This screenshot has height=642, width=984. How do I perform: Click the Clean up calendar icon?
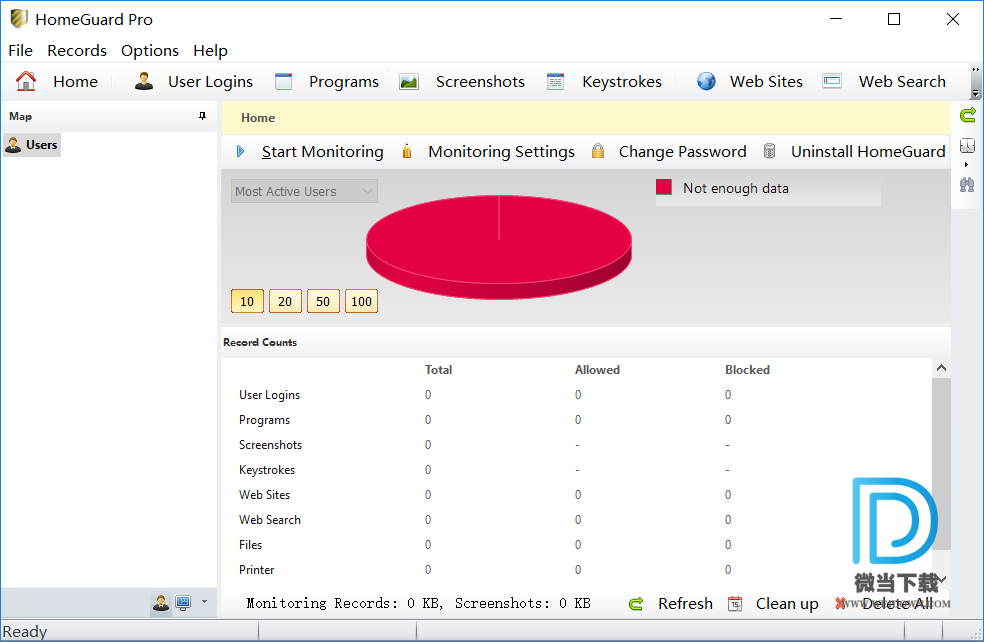[735, 604]
